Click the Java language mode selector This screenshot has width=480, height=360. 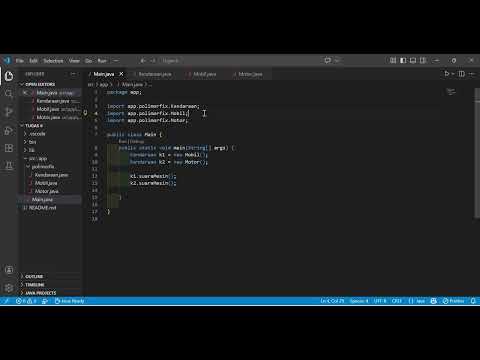[417, 301]
